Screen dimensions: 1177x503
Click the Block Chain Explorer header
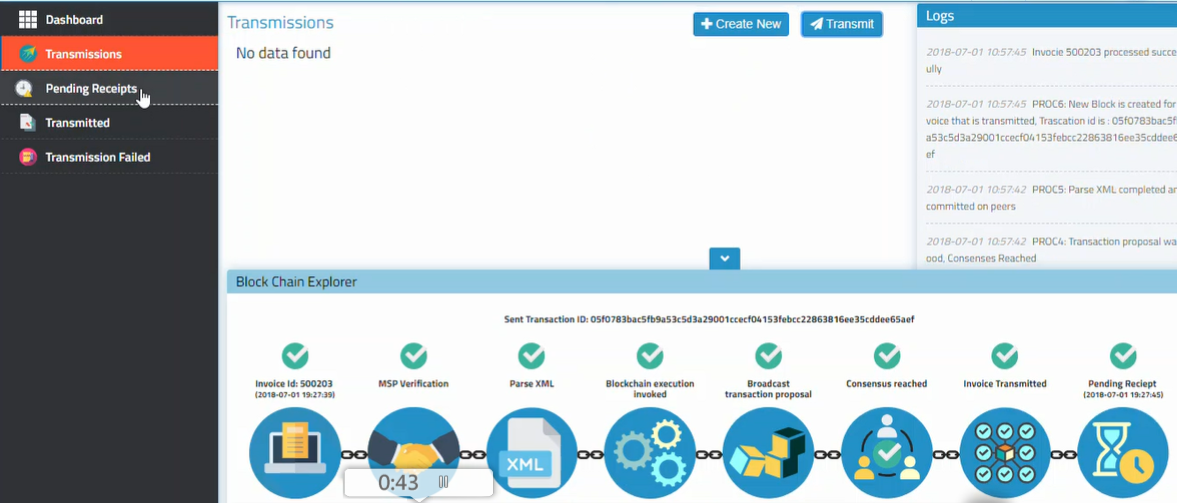coord(296,282)
